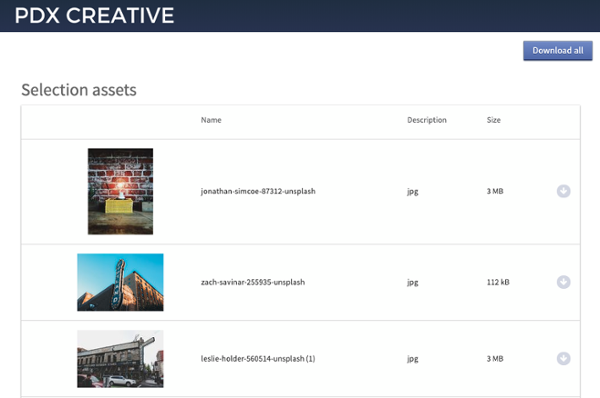
Task: Click the PDX CREATIVE logo title
Action: coord(94,16)
